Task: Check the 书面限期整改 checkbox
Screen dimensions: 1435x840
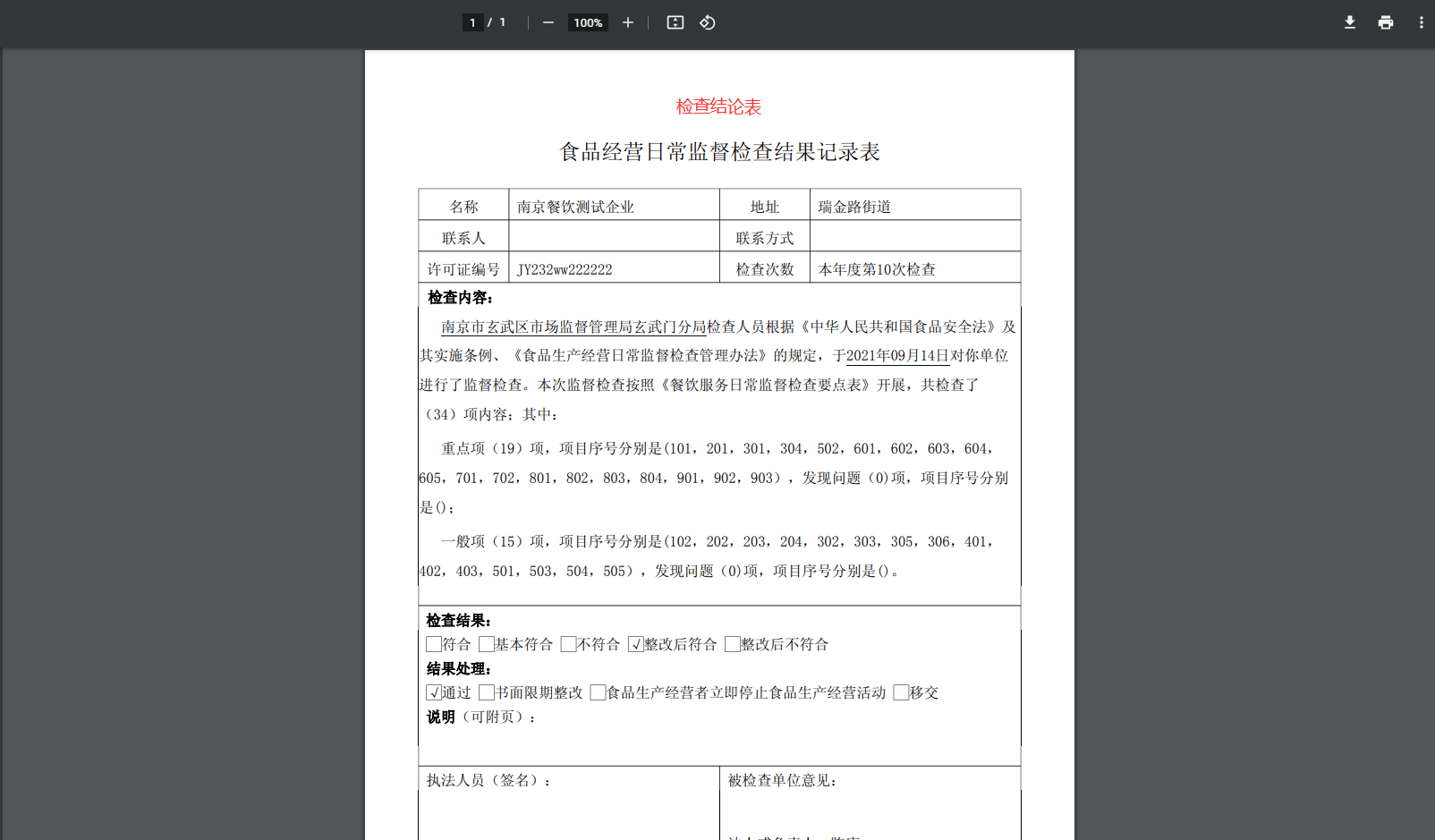Action: point(487,692)
